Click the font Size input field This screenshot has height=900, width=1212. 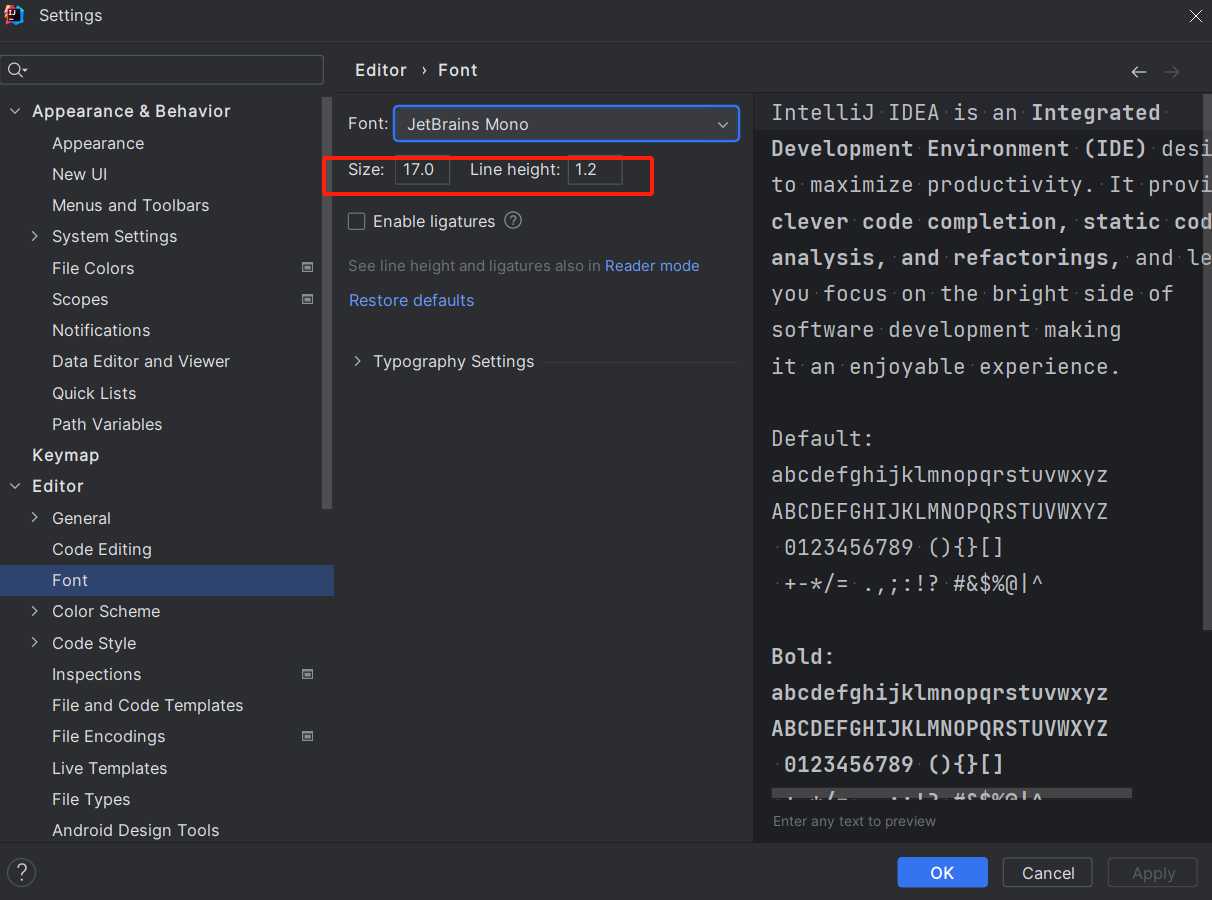422,170
